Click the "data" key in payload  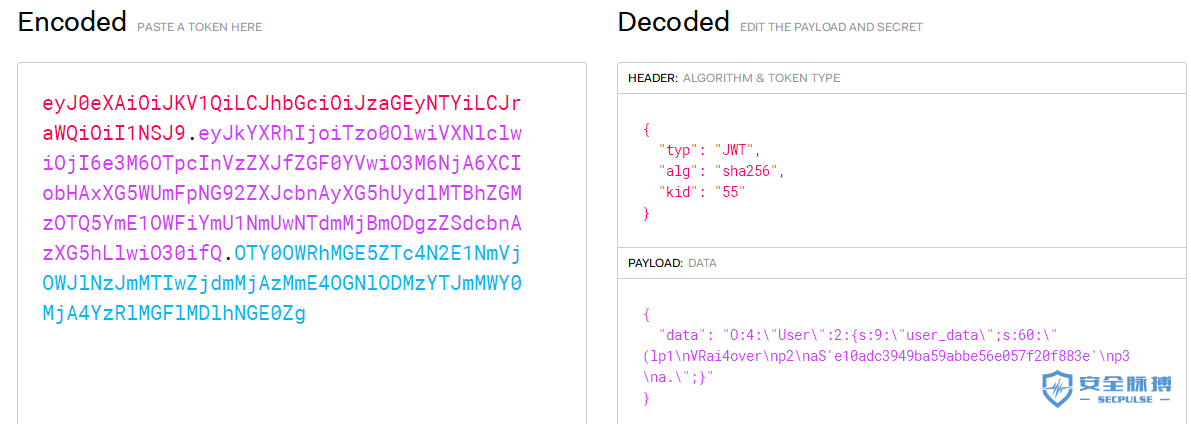pos(682,335)
